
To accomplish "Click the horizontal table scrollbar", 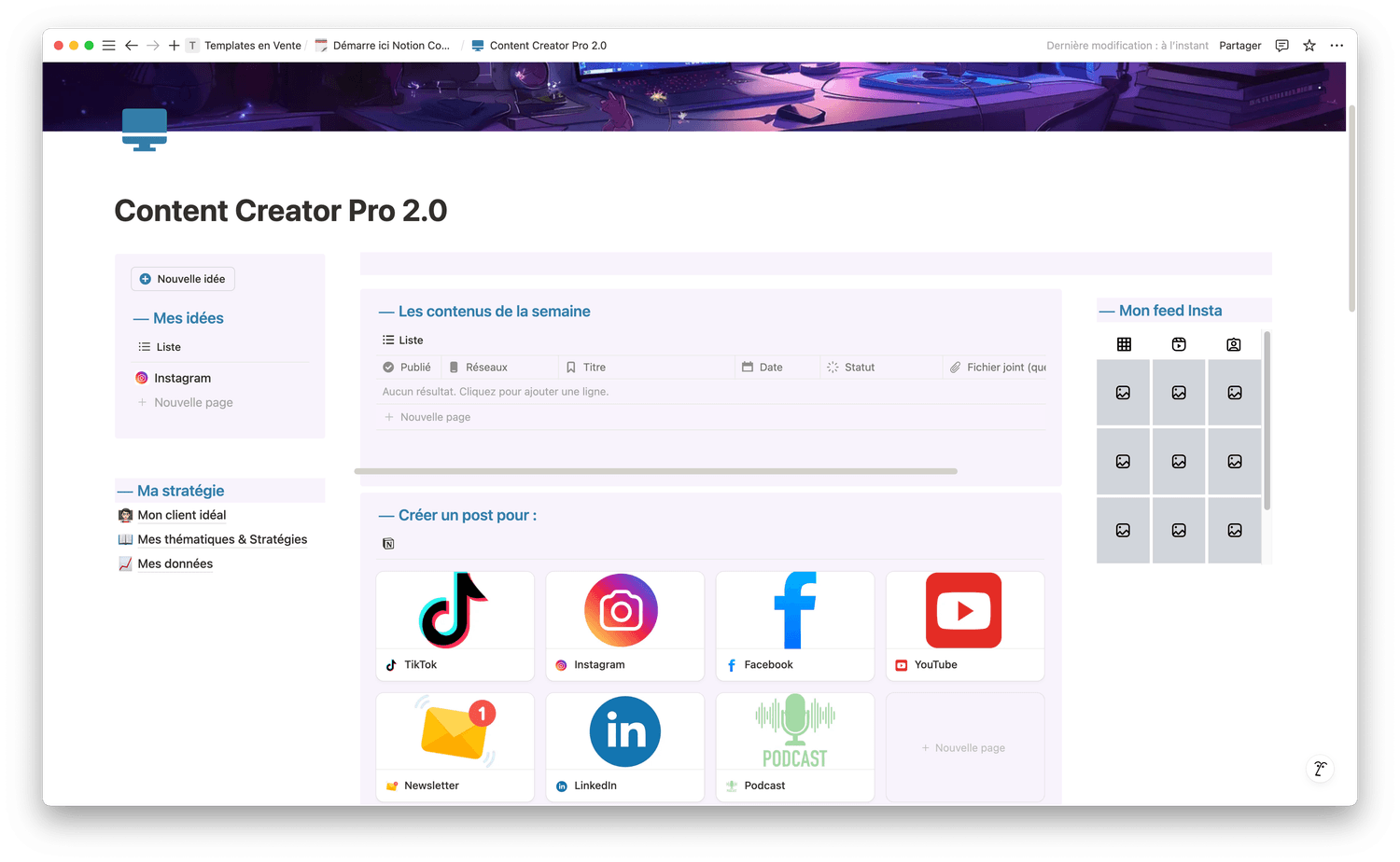I will point(656,471).
